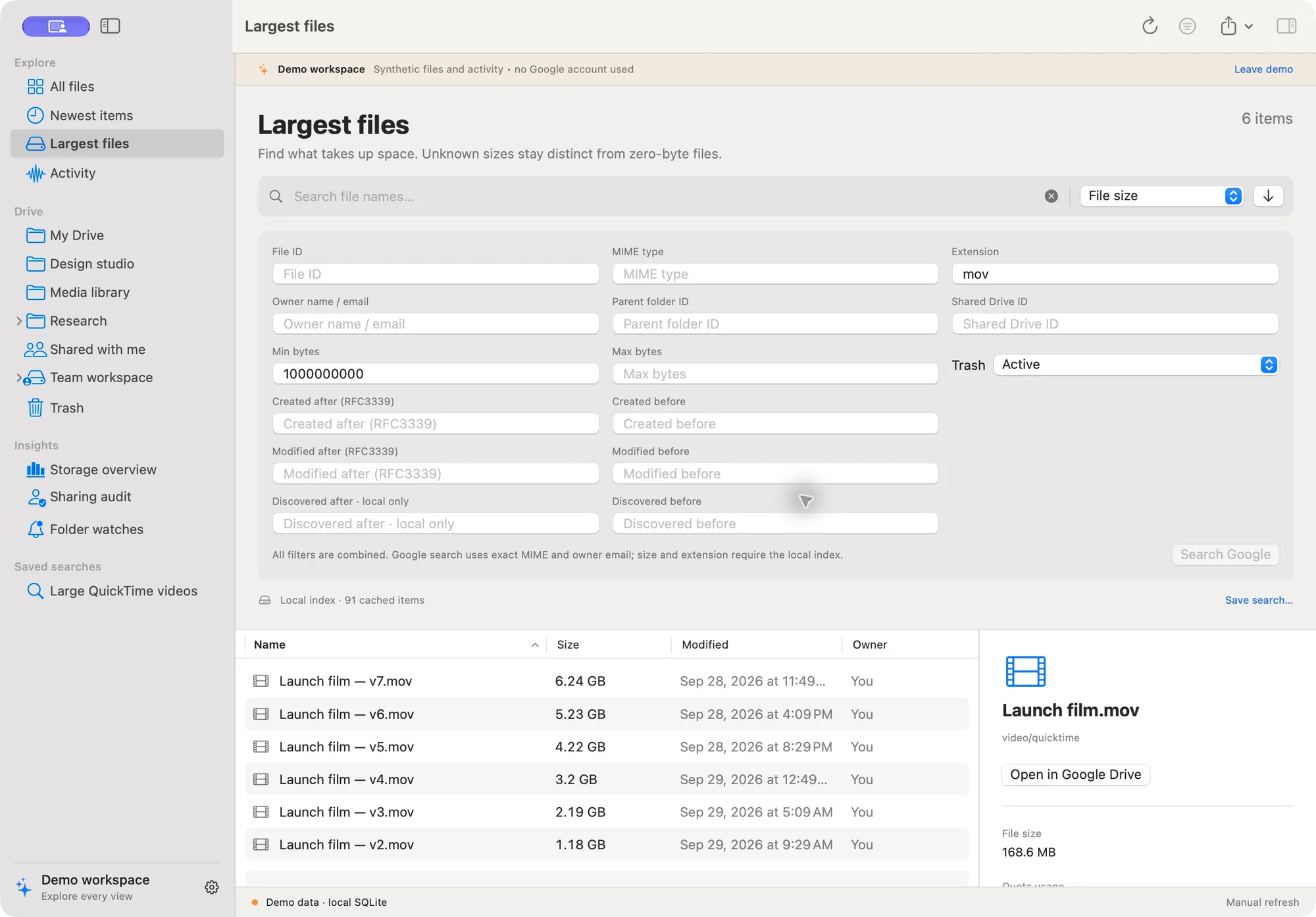Sort by the Name column header
The width and height of the screenshot is (1316, 917).
tap(395, 645)
